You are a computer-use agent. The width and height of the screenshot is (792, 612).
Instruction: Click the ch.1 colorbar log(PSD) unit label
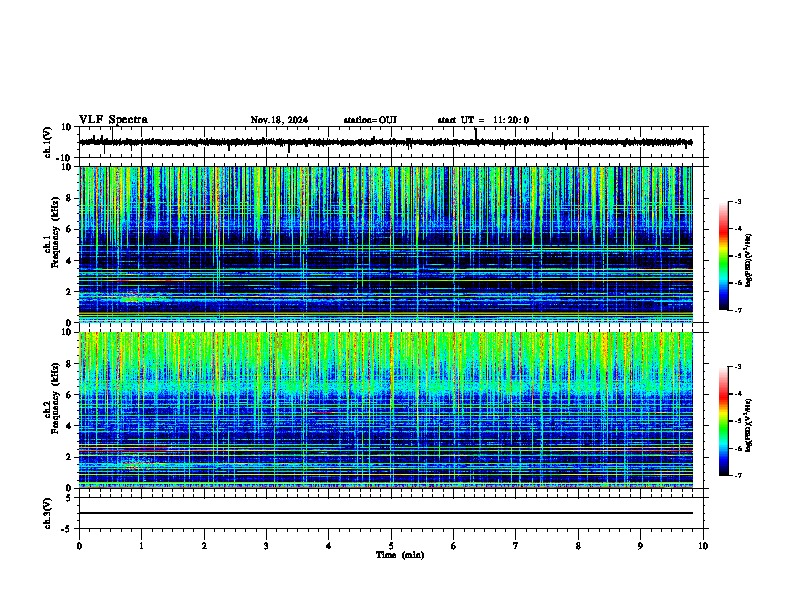(x=748, y=260)
